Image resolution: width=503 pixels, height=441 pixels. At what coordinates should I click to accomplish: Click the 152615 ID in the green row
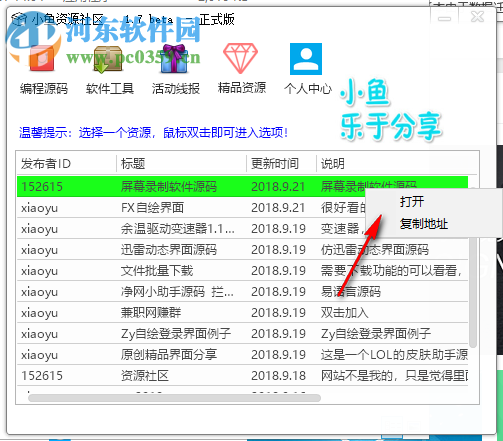pyautogui.click(x=42, y=187)
